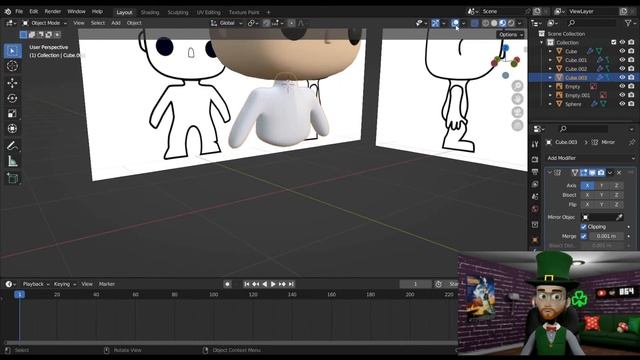Expand Cube.002 in outliner

550,69
